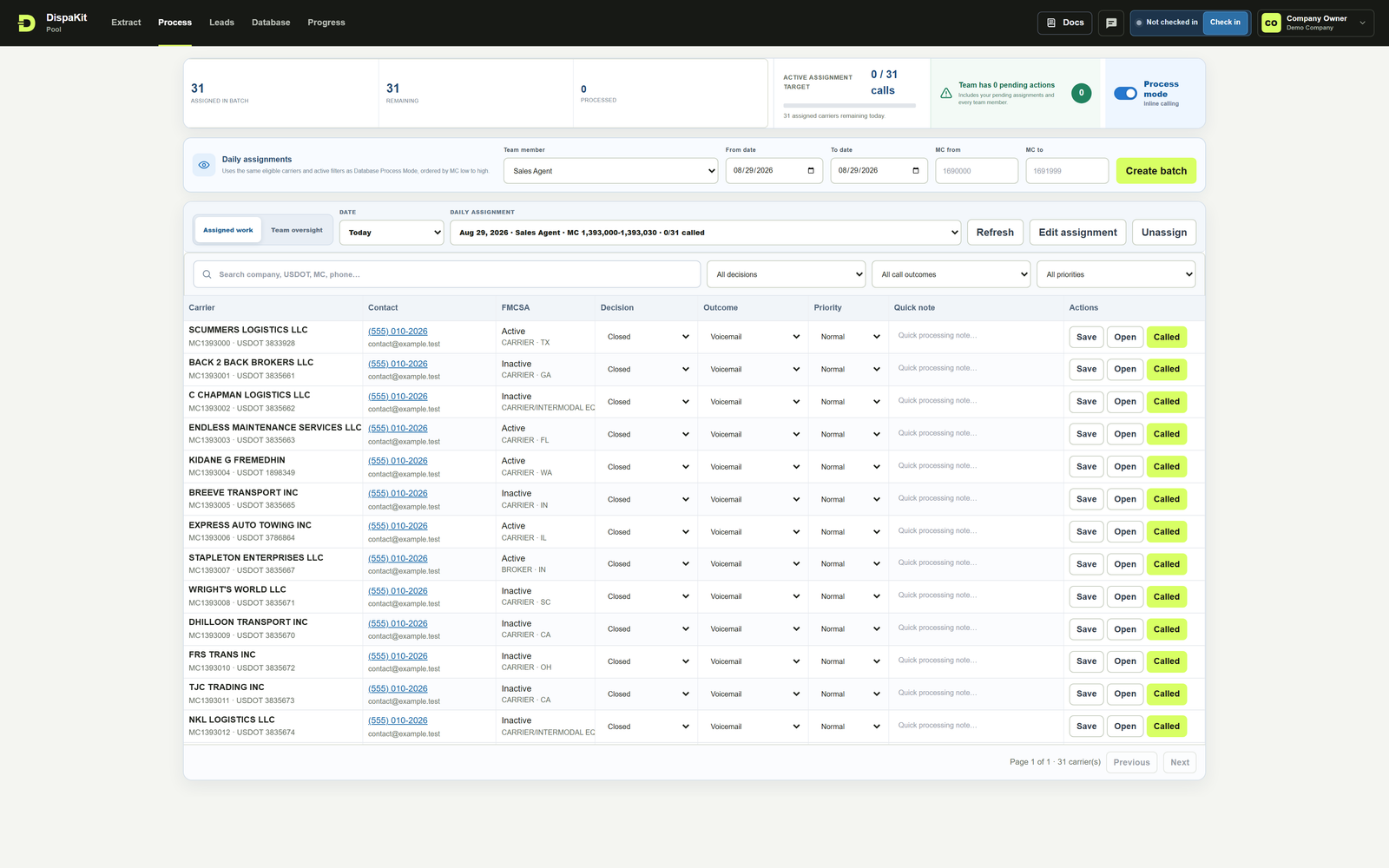
Task: Switch to Assigned work tab
Action: (228, 230)
